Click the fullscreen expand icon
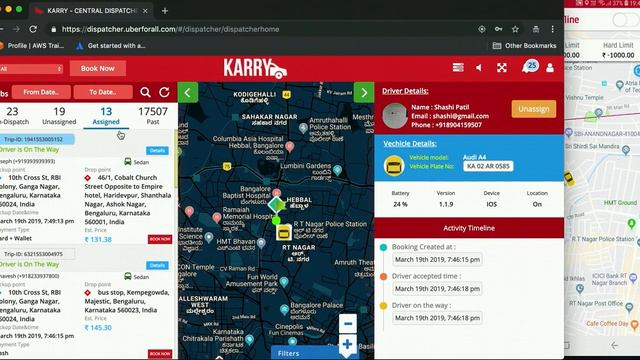The height and width of the screenshot is (360, 640). click(x=502, y=68)
